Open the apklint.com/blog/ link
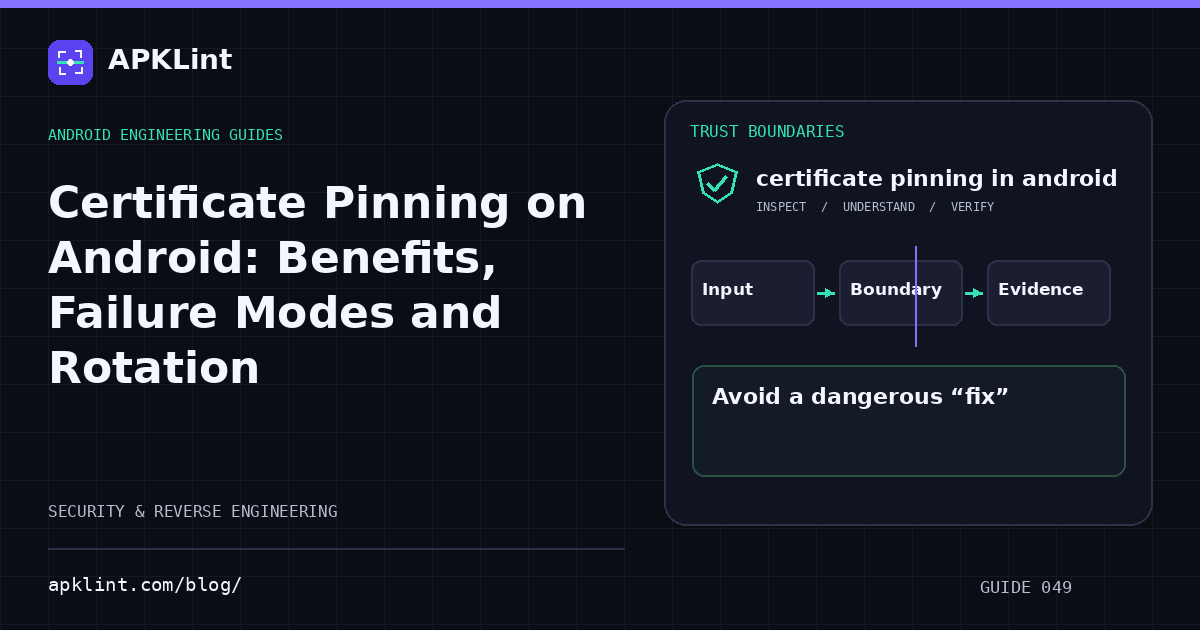The height and width of the screenshot is (630, 1200). coord(145,585)
